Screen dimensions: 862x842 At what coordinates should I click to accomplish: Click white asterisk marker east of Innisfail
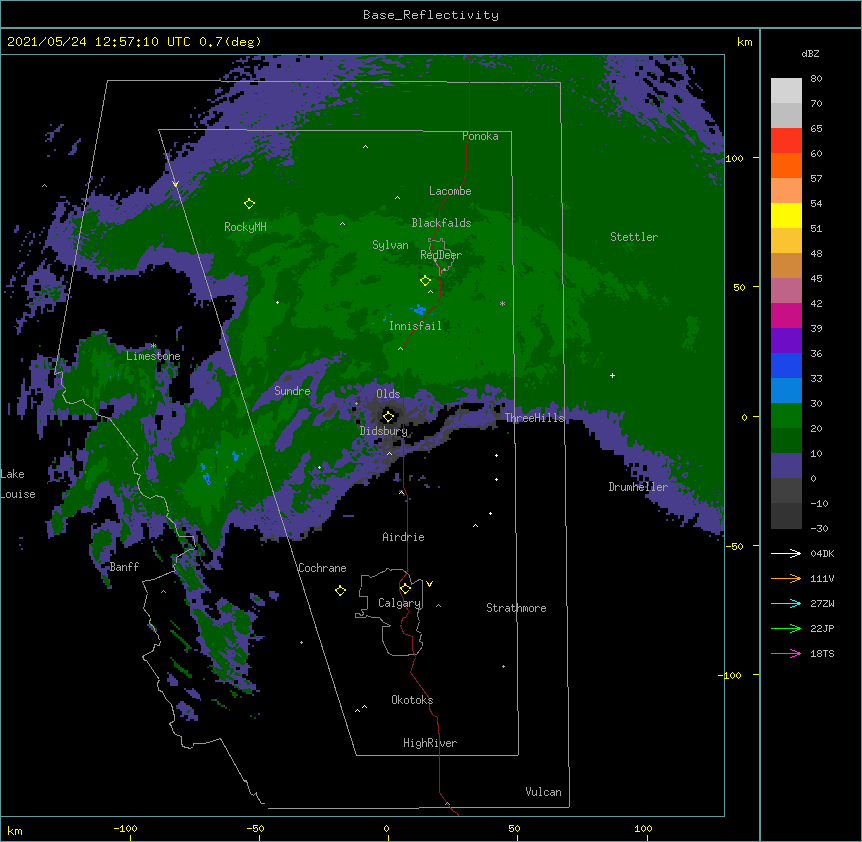[x=502, y=303]
